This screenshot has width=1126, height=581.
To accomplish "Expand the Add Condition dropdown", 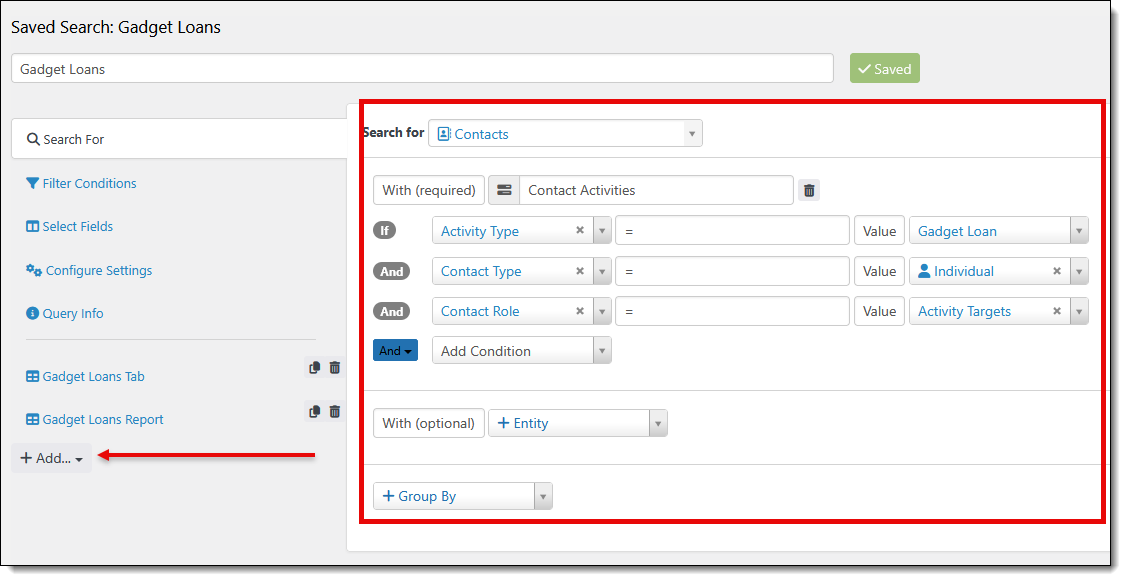I will pos(521,351).
